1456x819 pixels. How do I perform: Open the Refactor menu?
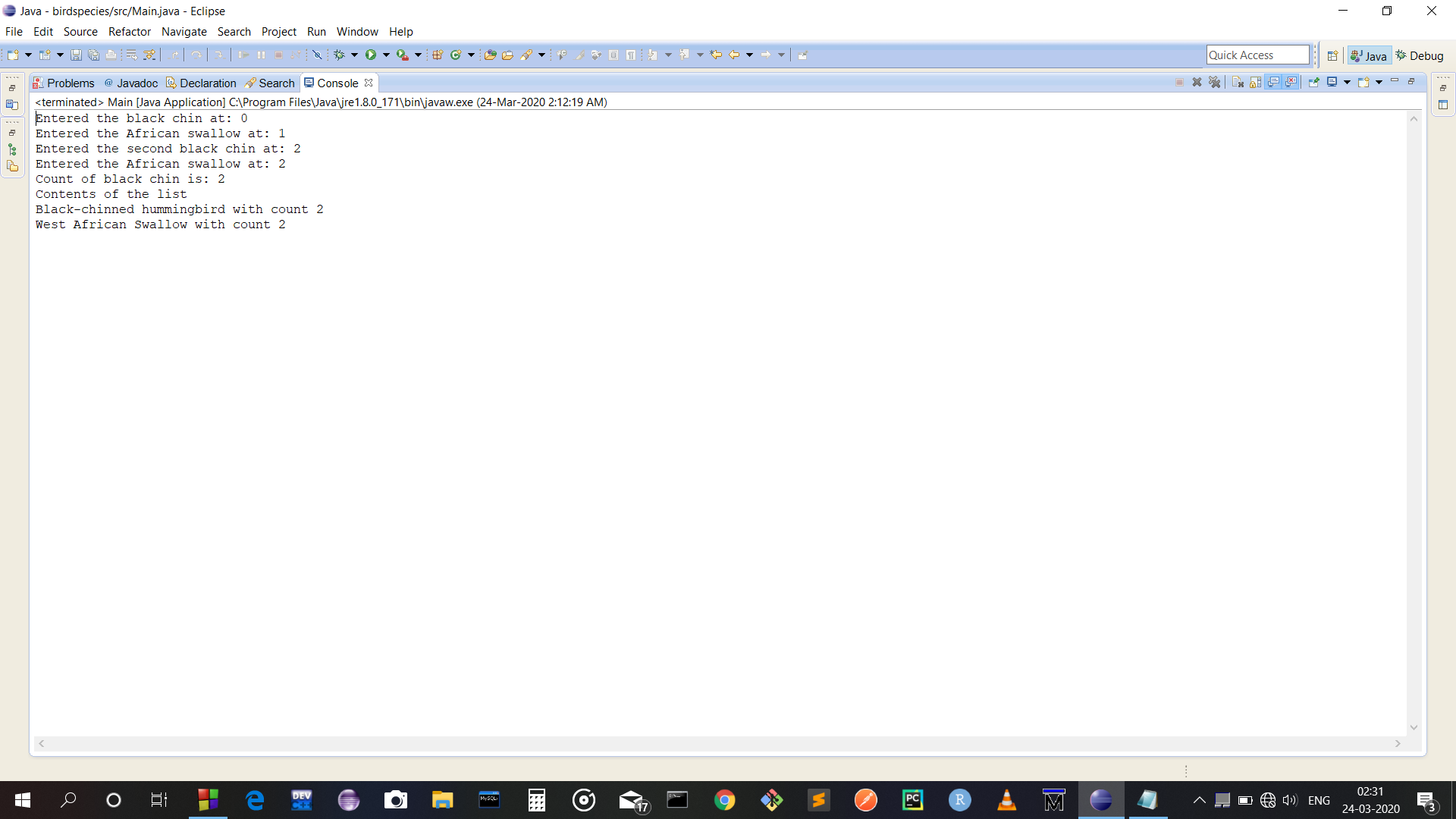pyautogui.click(x=129, y=31)
